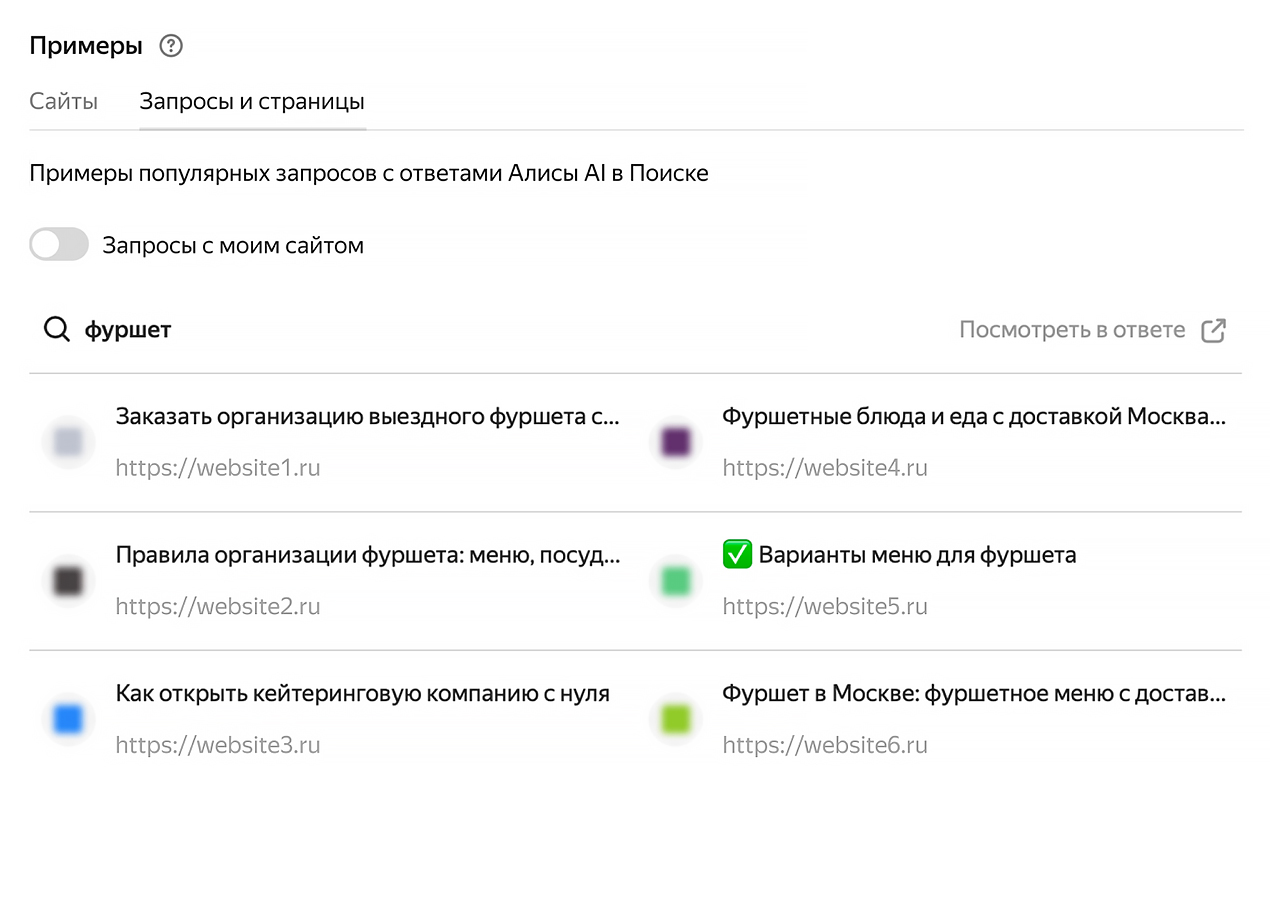
Task: Click the teal-green favicon for website5.ru
Action: [x=676, y=580]
